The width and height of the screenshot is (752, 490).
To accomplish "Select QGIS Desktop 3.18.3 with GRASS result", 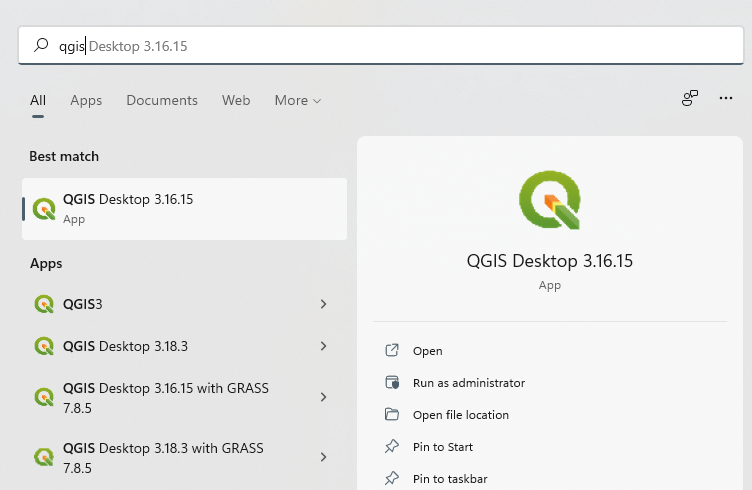I will [x=184, y=457].
